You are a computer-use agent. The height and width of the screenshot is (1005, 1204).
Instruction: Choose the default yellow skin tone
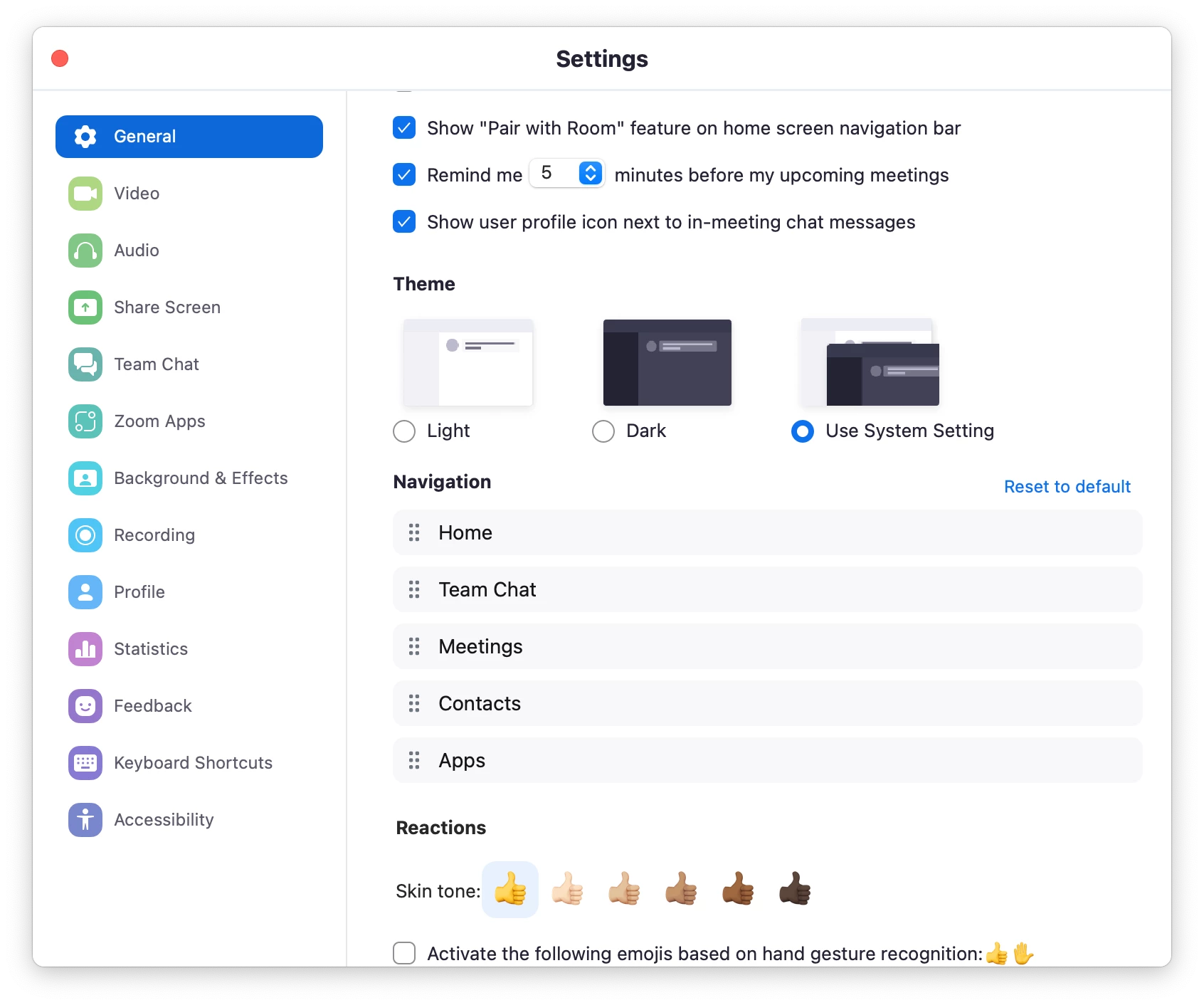(510, 890)
